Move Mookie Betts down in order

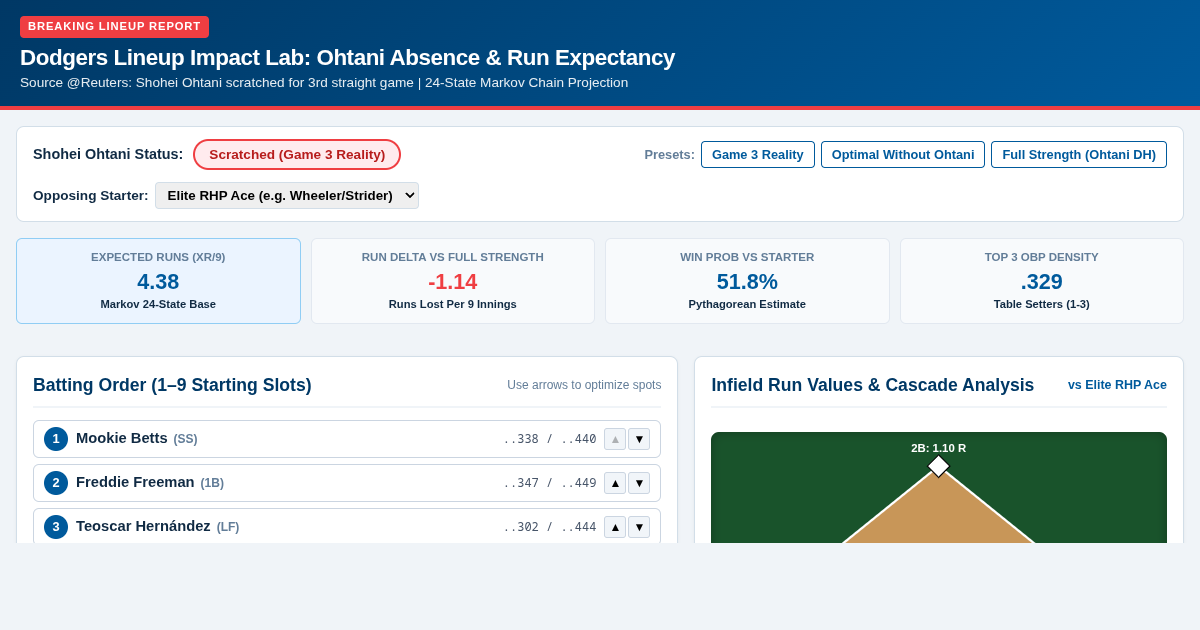click(639, 439)
